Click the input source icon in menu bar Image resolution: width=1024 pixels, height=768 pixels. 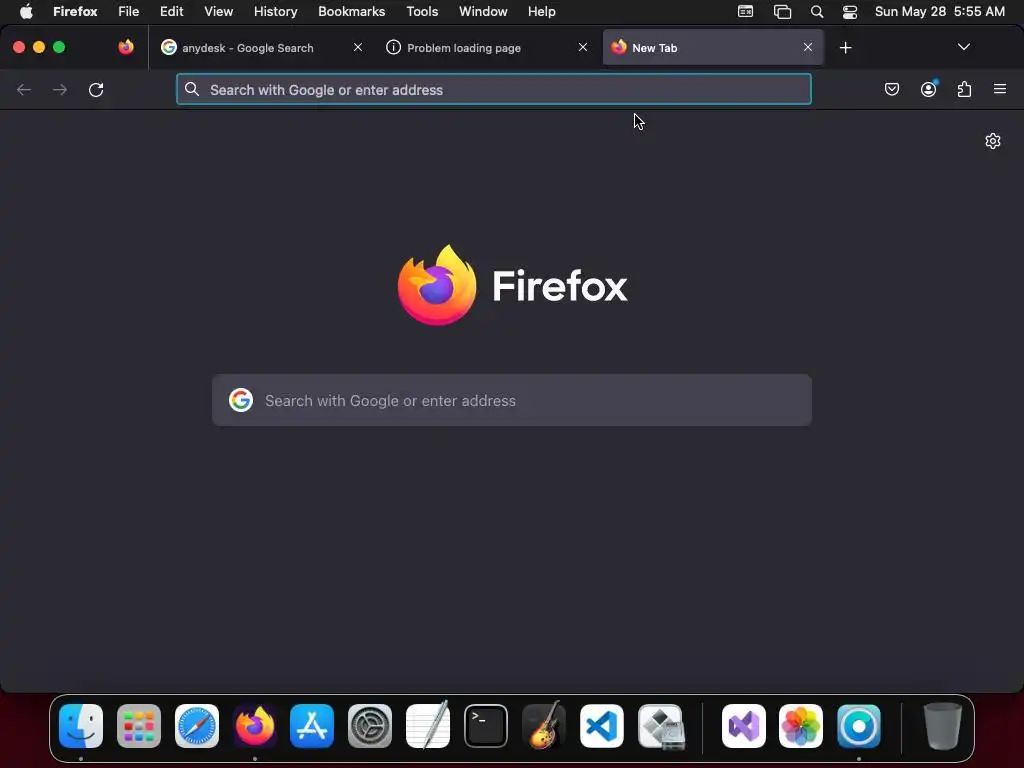745,11
